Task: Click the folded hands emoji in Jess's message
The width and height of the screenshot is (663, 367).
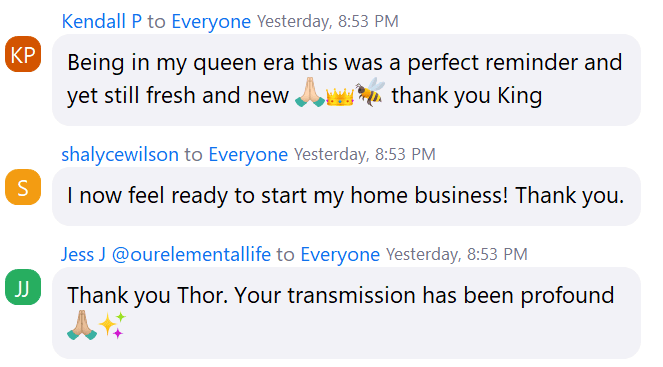Action: pyautogui.click(x=82, y=325)
